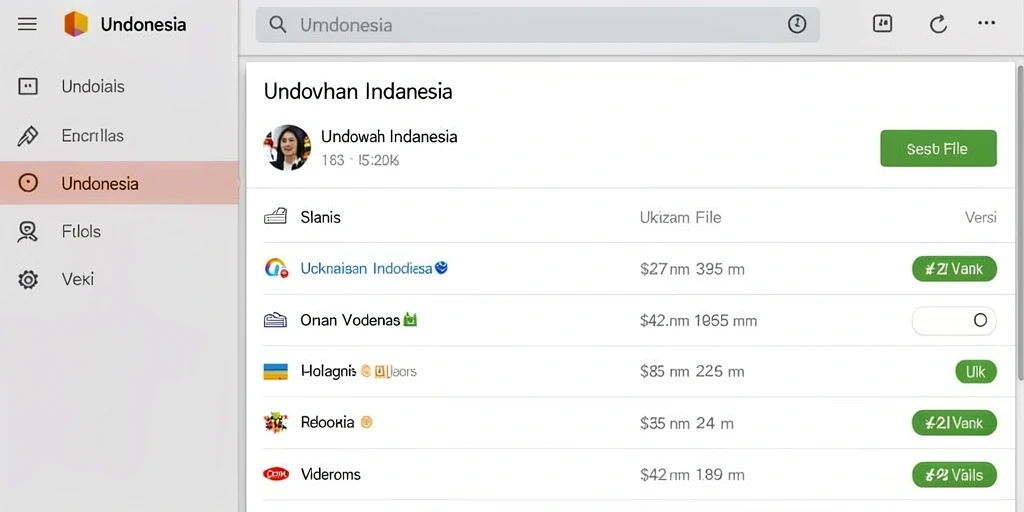Click the Vank button in Redookia row

pos(954,423)
